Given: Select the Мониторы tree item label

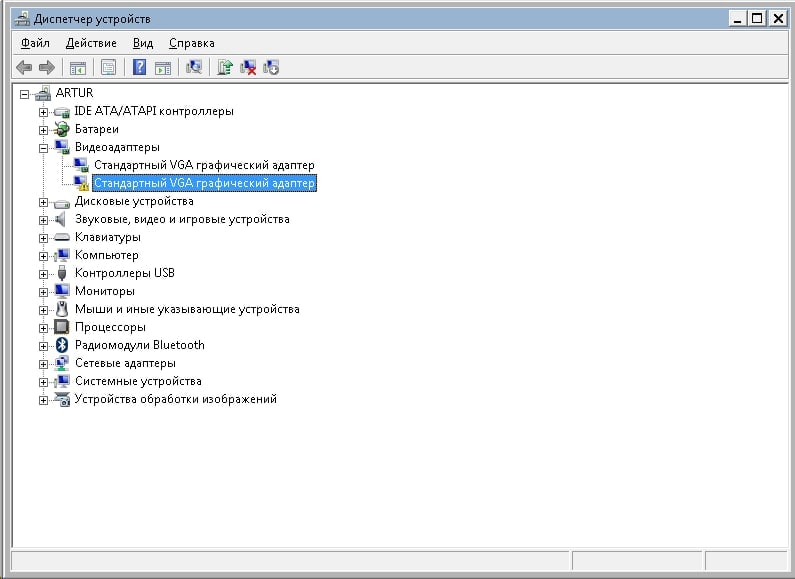Looking at the screenshot, I should [x=105, y=291].
